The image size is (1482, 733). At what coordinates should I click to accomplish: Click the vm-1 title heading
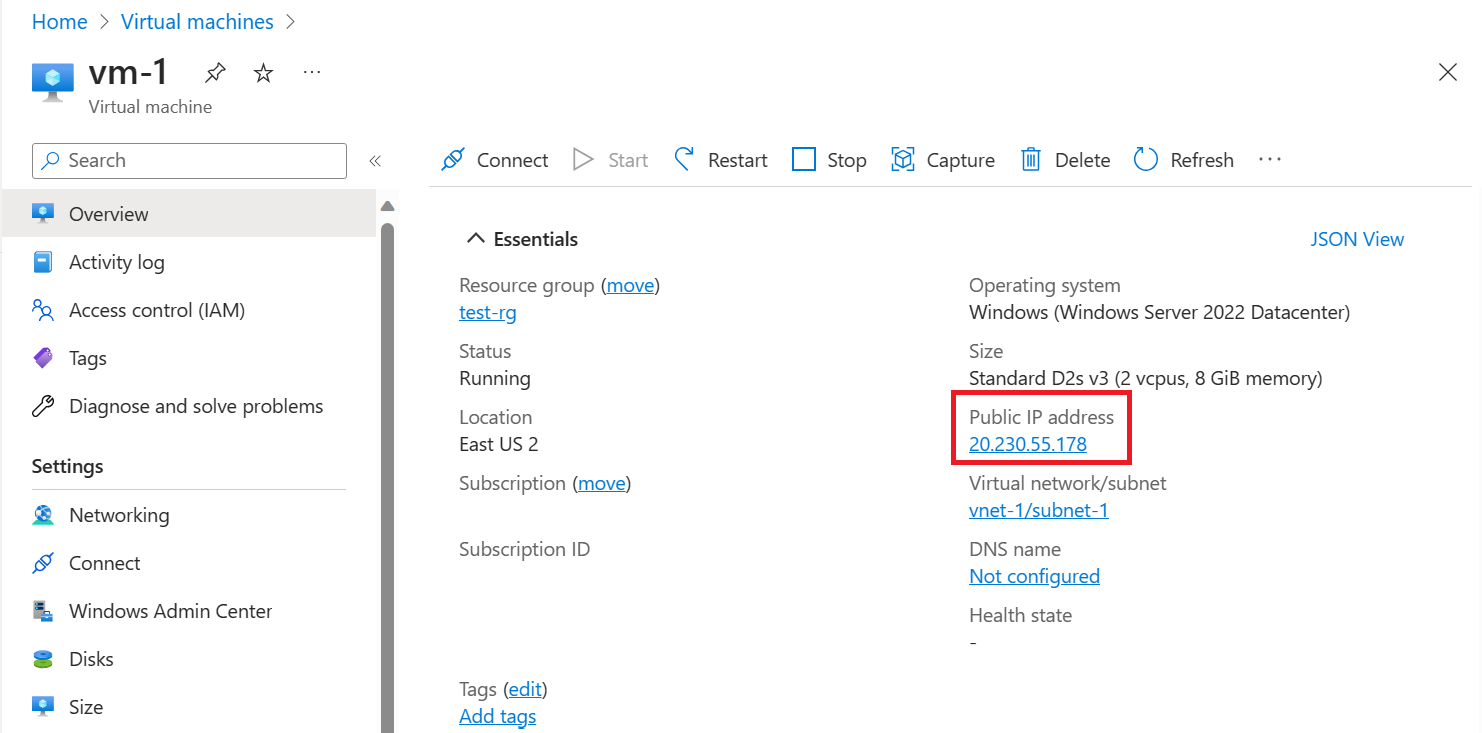[x=129, y=72]
